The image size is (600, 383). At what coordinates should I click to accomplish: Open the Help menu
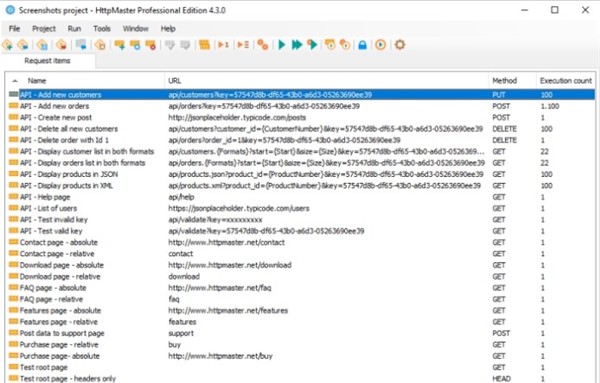[168, 29]
